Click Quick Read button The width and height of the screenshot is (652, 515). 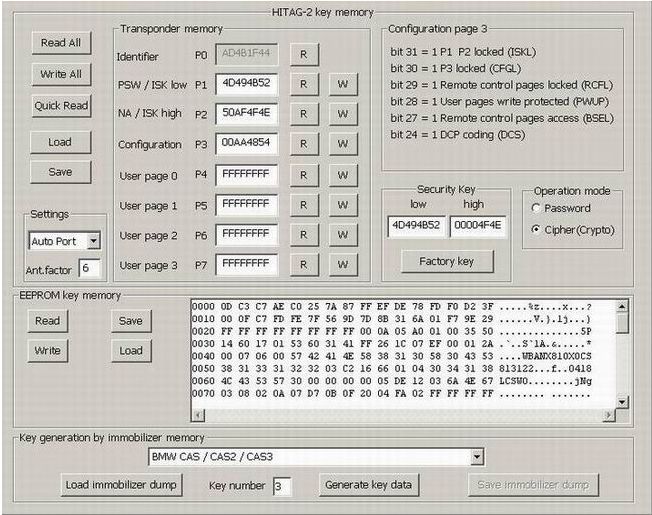[x=61, y=105]
